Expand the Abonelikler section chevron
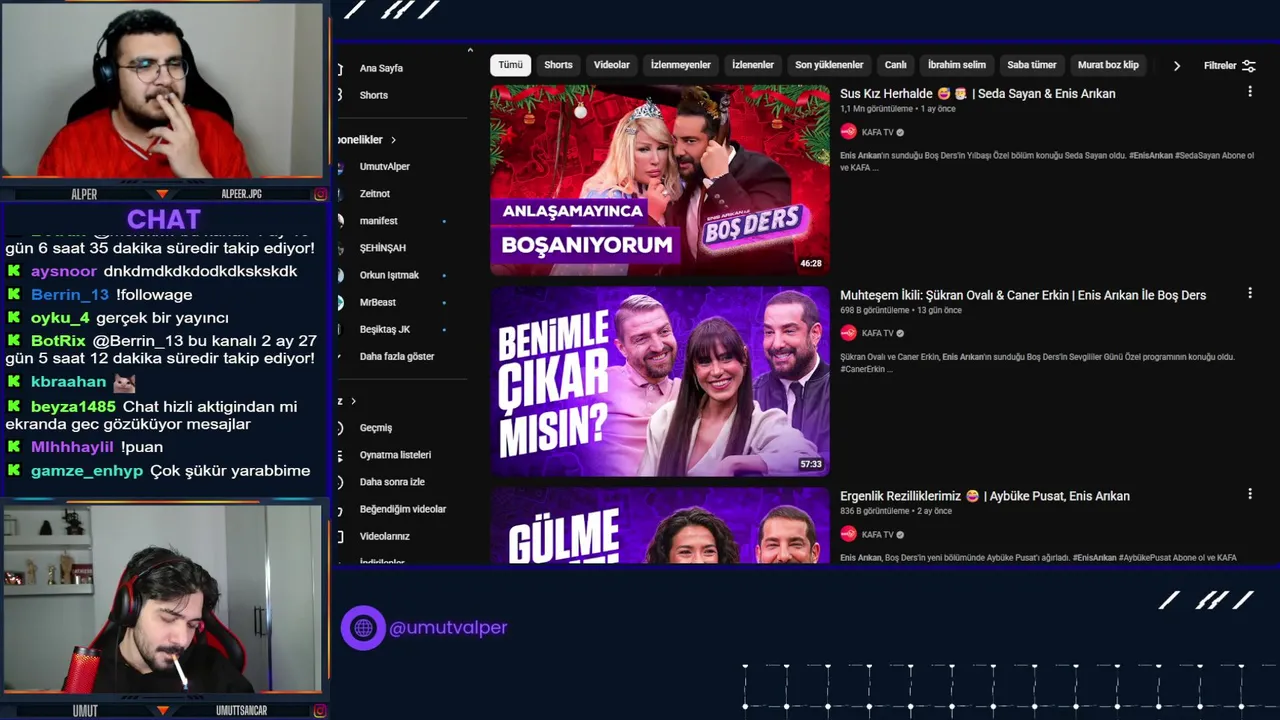 coord(393,140)
